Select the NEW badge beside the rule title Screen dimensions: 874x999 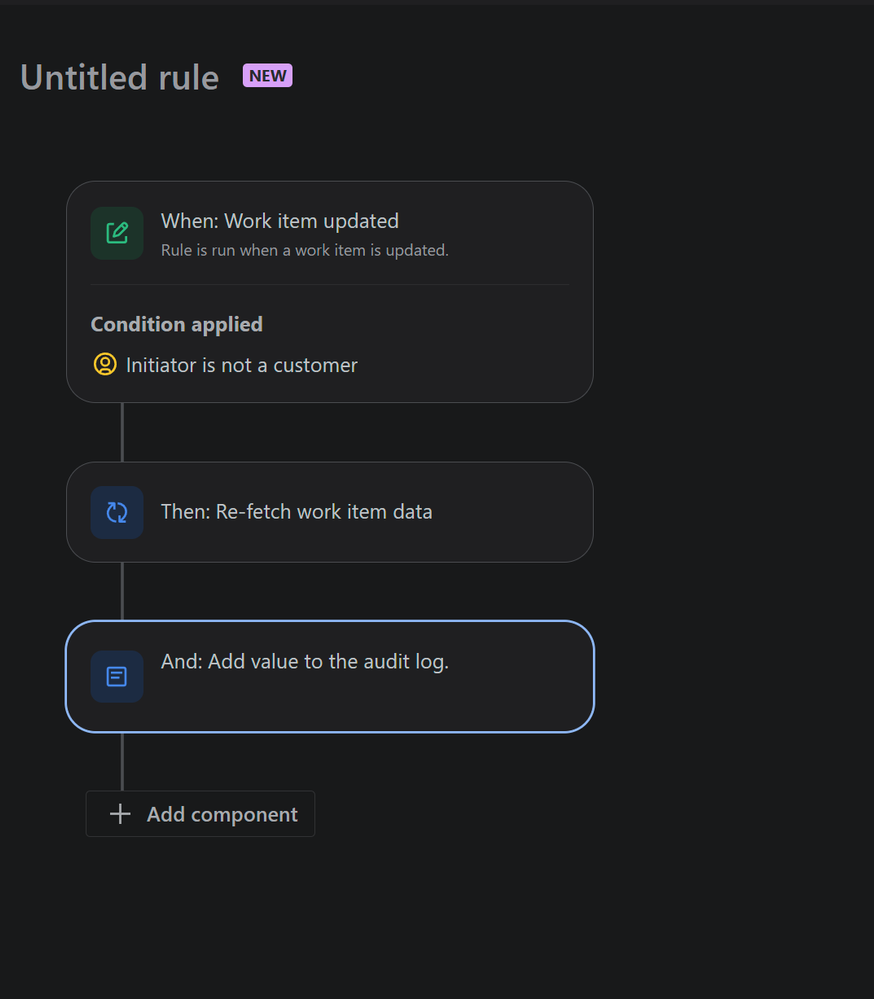(268, 76)
